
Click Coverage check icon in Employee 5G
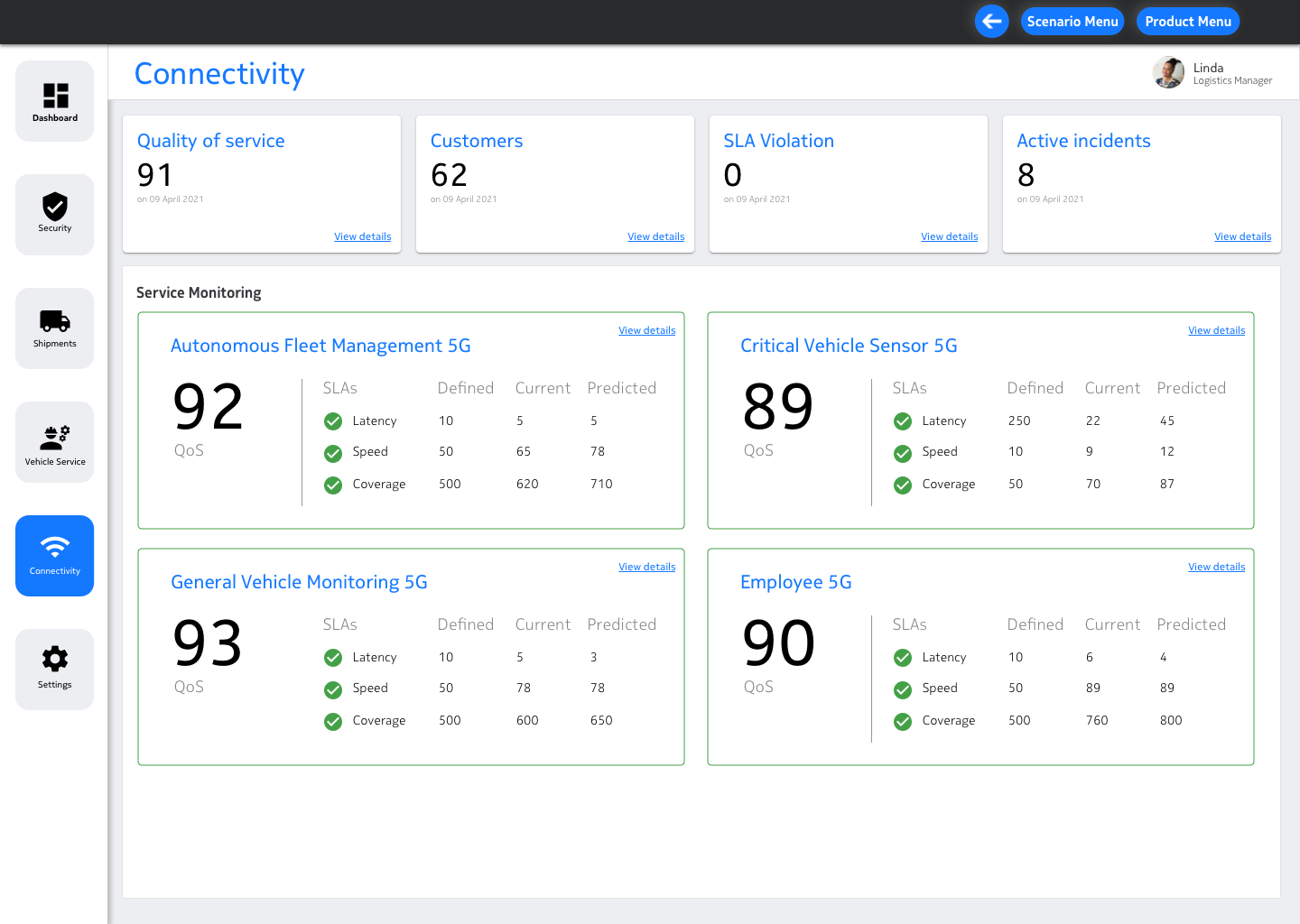(903, 722)
